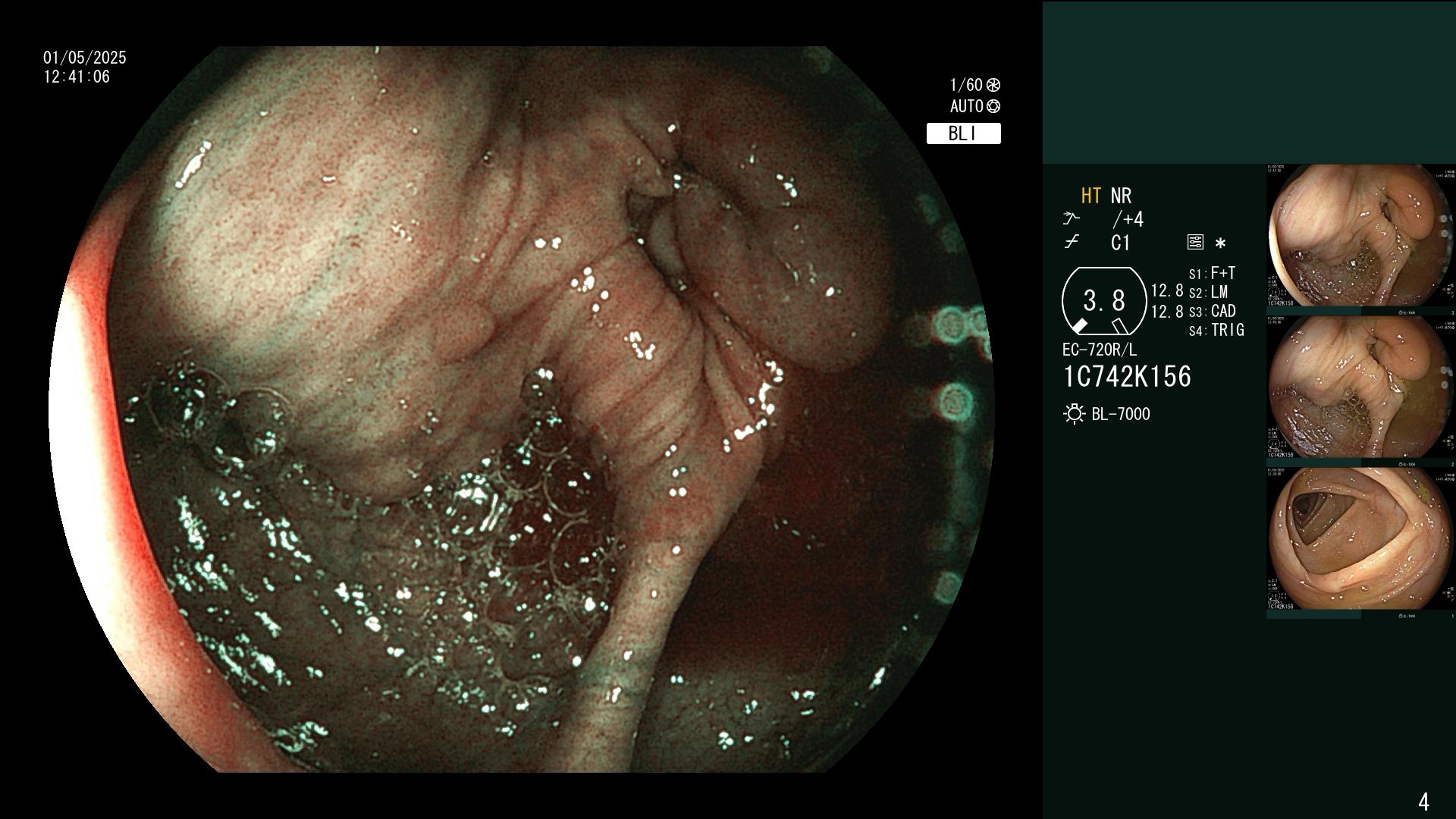Click the NR noise reduction label
This screenshot has width=1456, height=819.
[x=1121, y=196]
